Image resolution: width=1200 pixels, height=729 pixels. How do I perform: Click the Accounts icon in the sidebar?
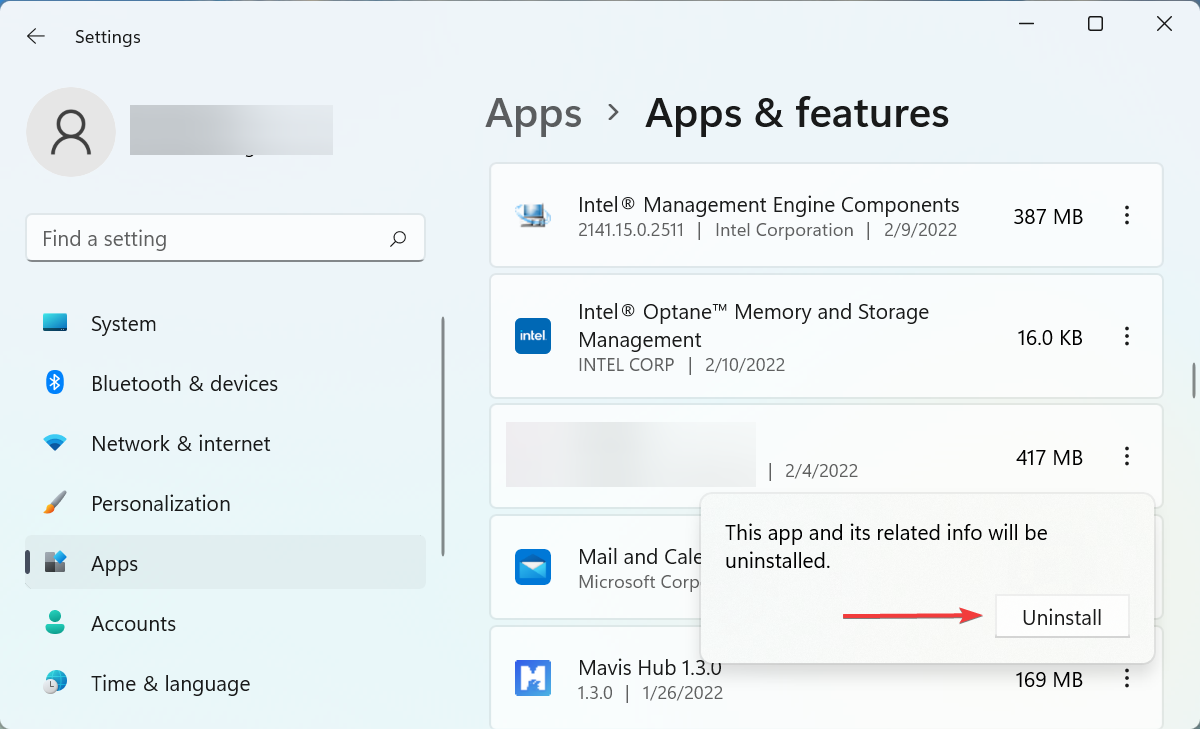click(x=55, y=623)
